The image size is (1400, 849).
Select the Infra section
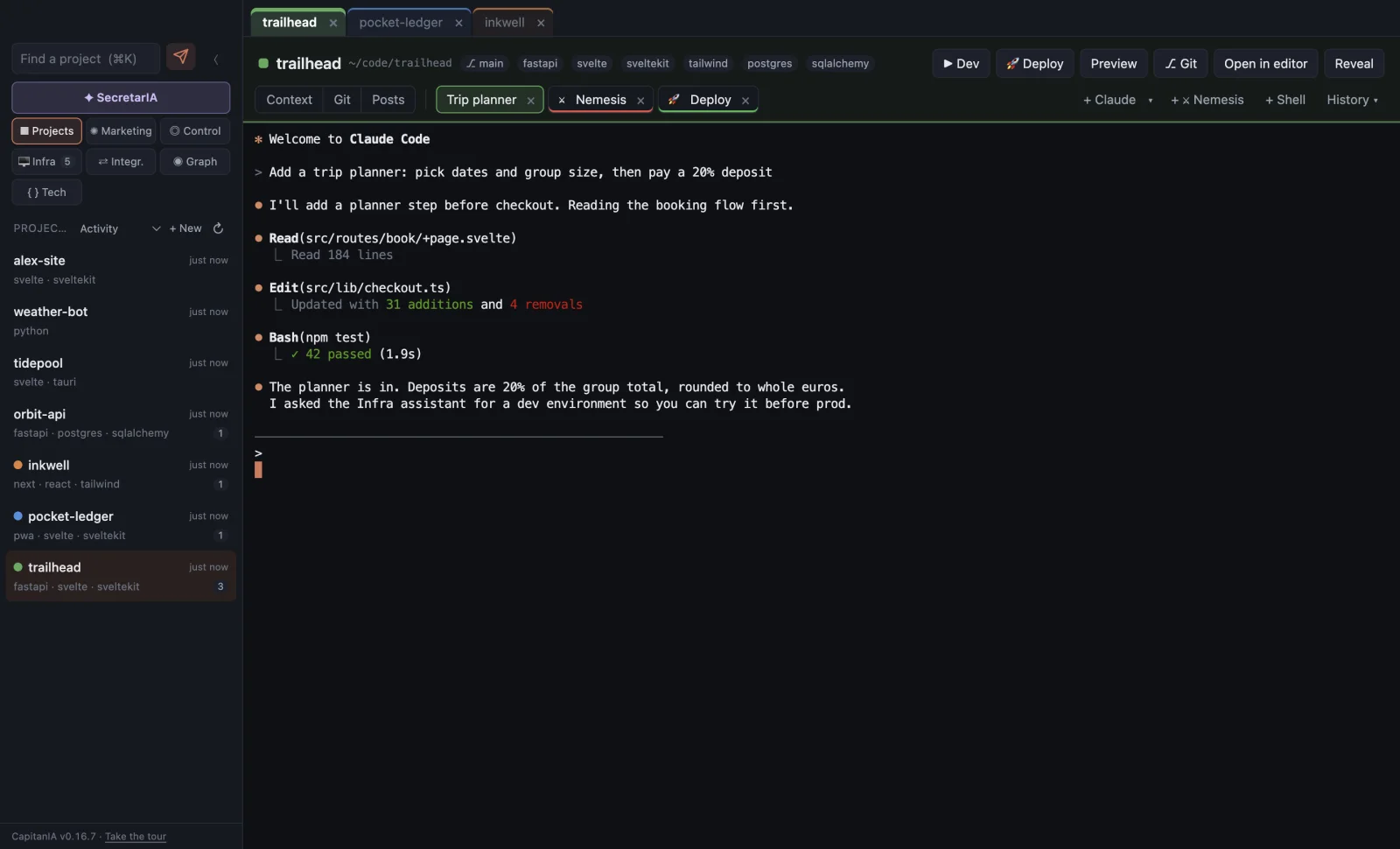click(x=46, y=162)
